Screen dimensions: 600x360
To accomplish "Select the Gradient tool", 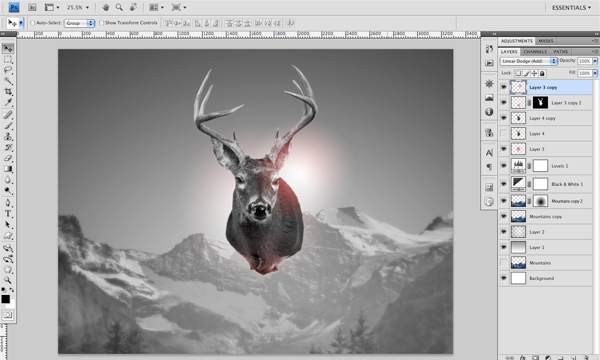I will coord(8,169).
